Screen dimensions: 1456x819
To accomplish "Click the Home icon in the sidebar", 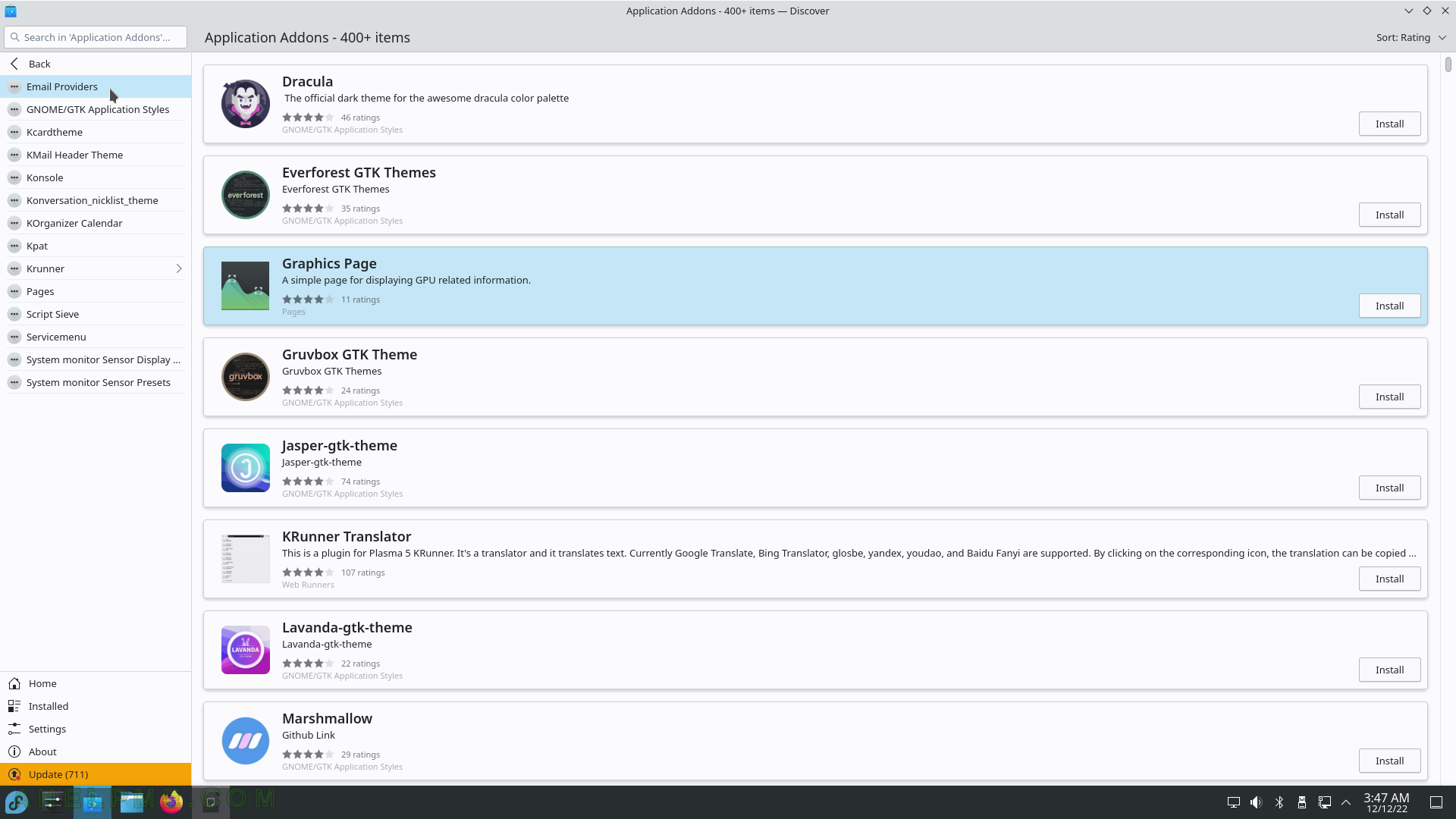I will click(14, 683).
